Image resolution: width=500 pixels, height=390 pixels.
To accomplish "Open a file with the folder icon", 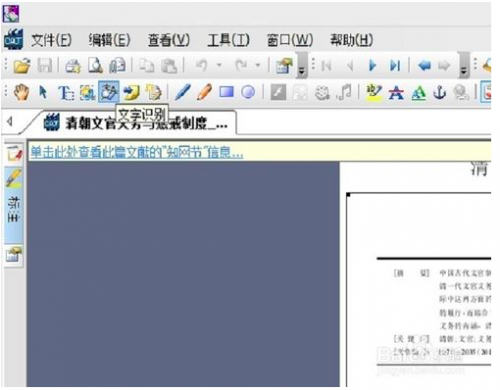I will [x=22, y=65].
